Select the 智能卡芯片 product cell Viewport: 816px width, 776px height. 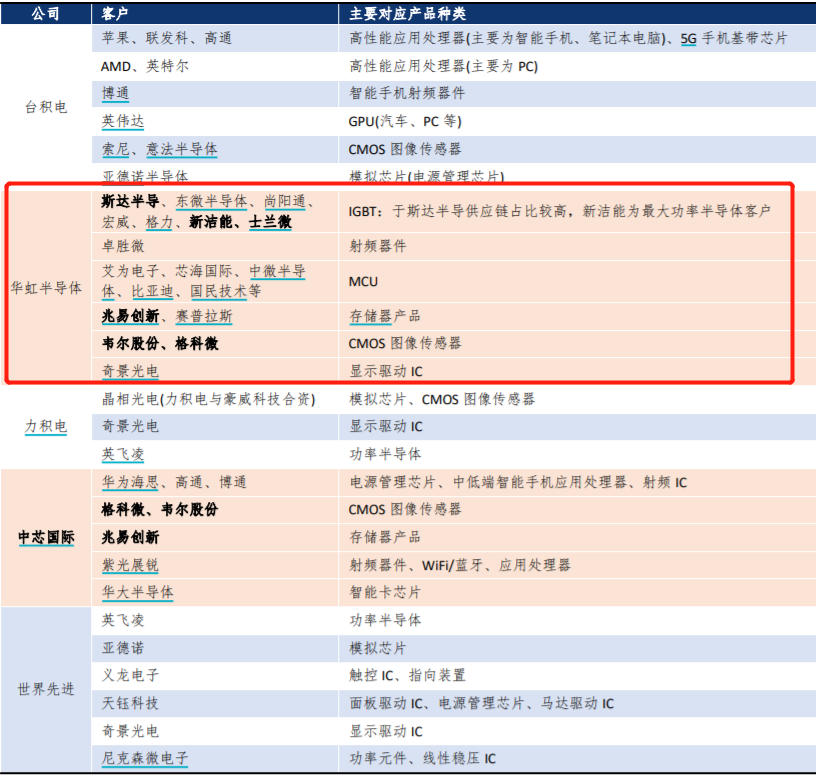577,592
